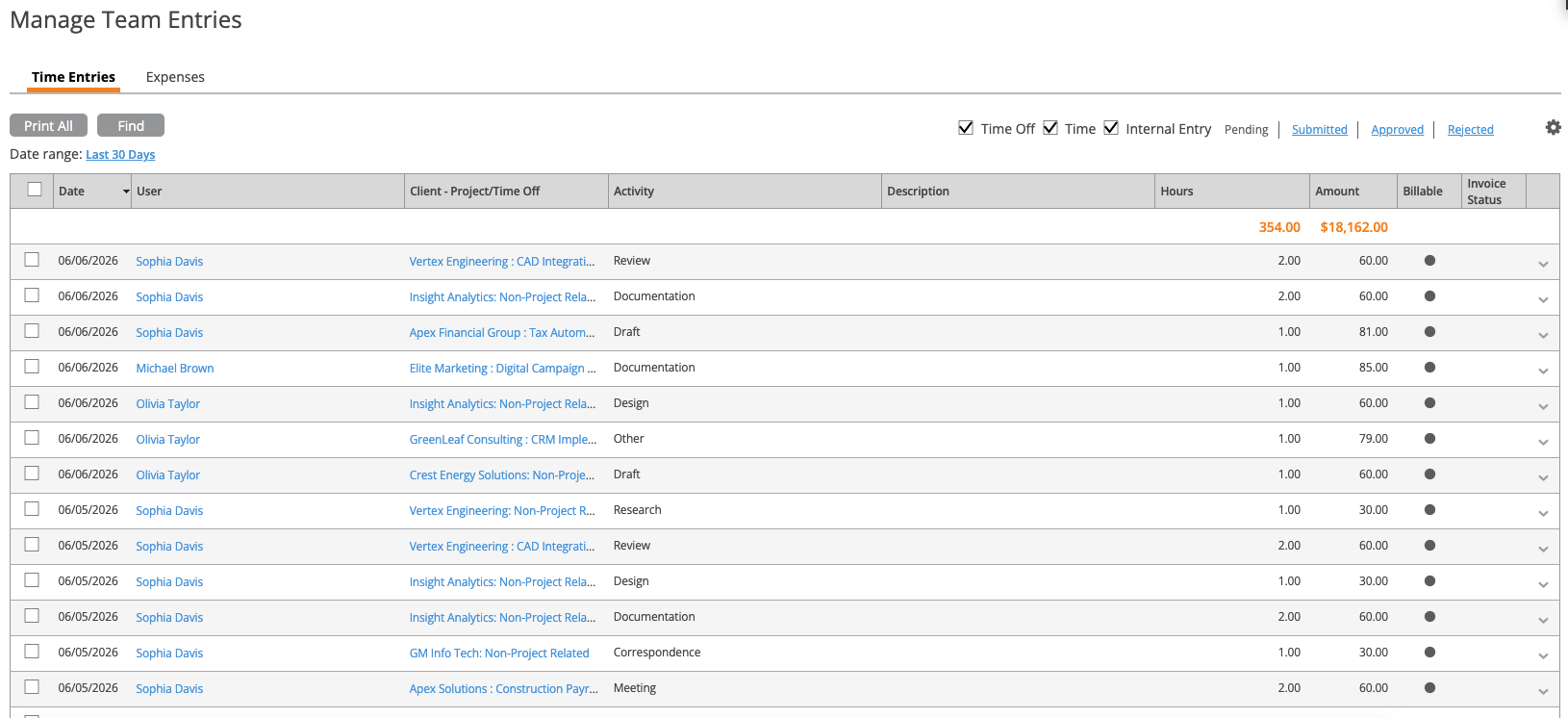
Task: Tick the select-all checkbox in table header
Action: pyautogui.click(x=35, y=190)
